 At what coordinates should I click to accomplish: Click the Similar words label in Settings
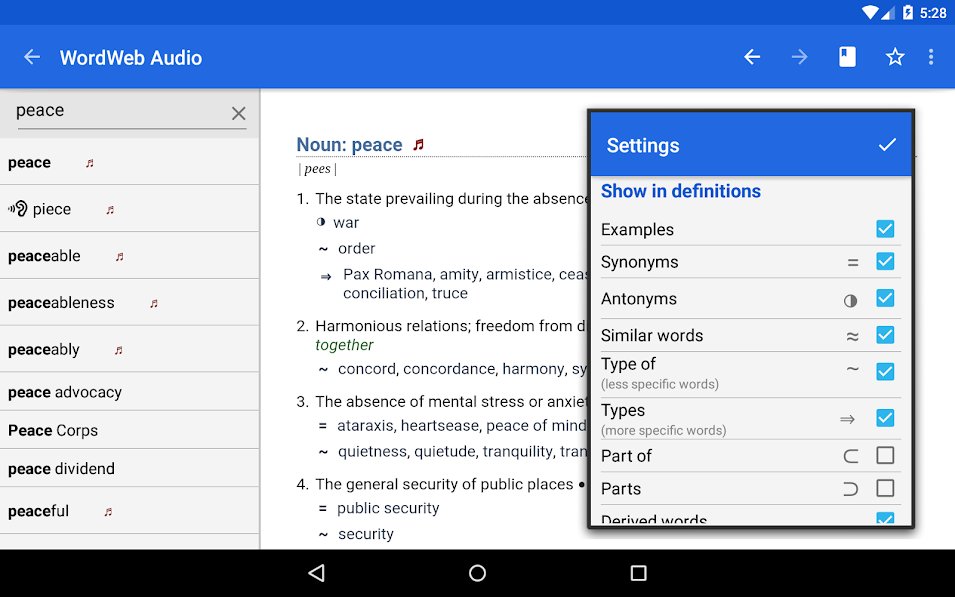point(652,336)
